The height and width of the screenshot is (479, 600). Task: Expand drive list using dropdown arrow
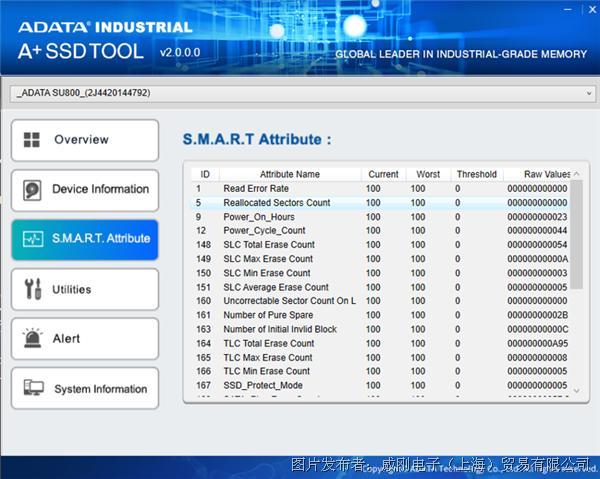click(x=587, y=93)
